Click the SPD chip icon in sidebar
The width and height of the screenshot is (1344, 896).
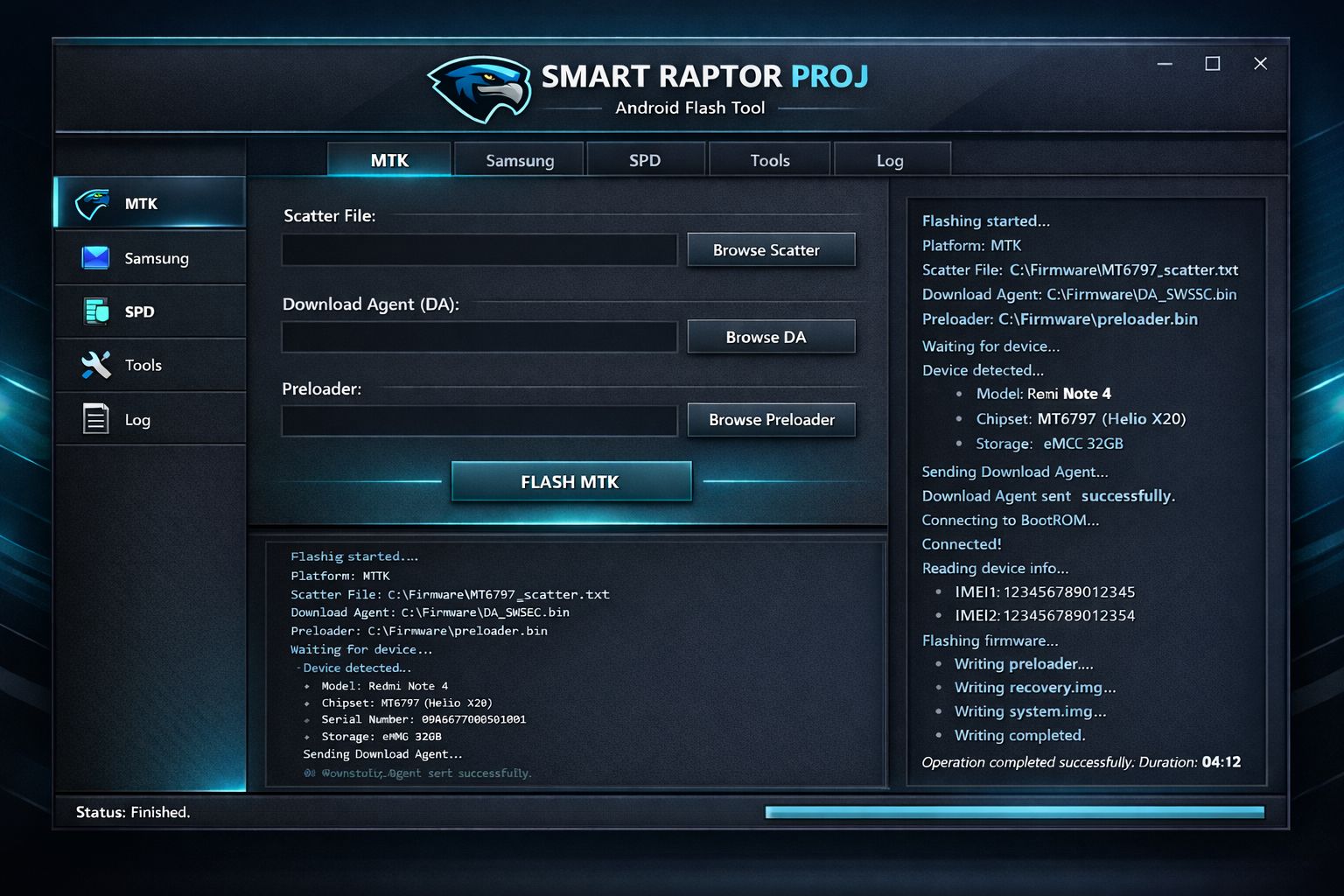[x=95, y=311]
